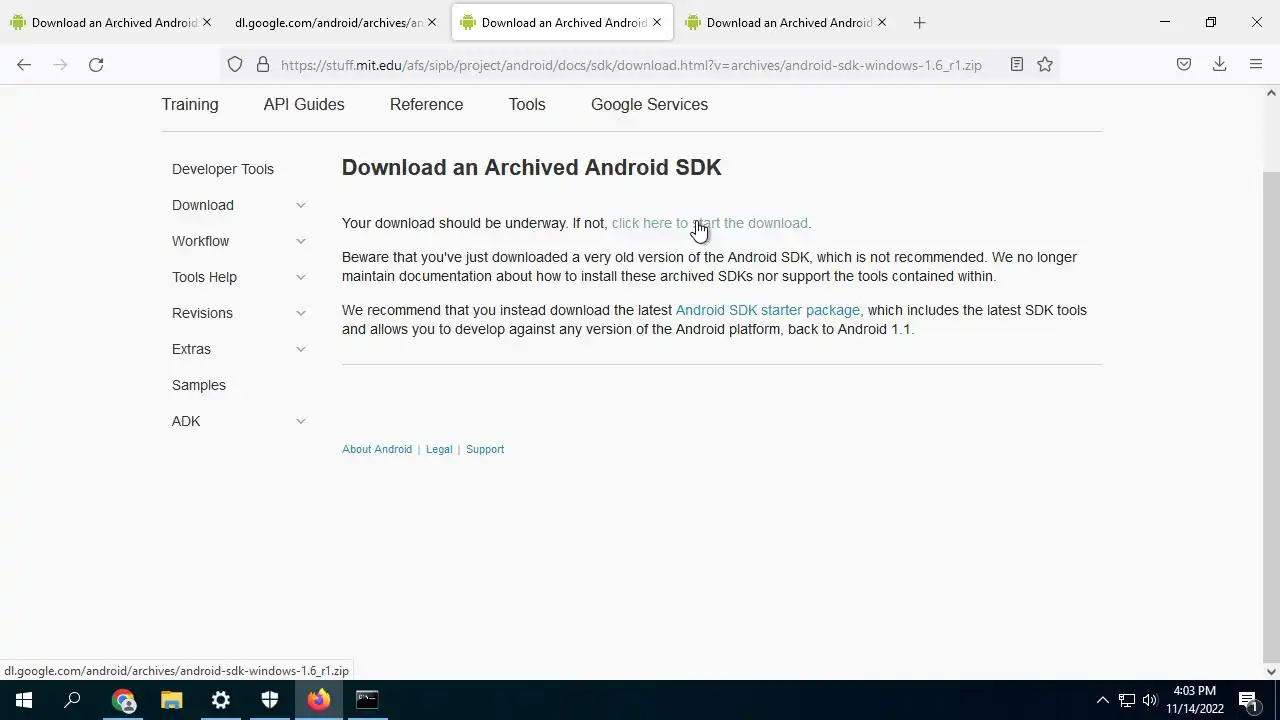Open the Download sidebar section
The height and width of the screenshot is (720, 1280).
tap(203, 205)
